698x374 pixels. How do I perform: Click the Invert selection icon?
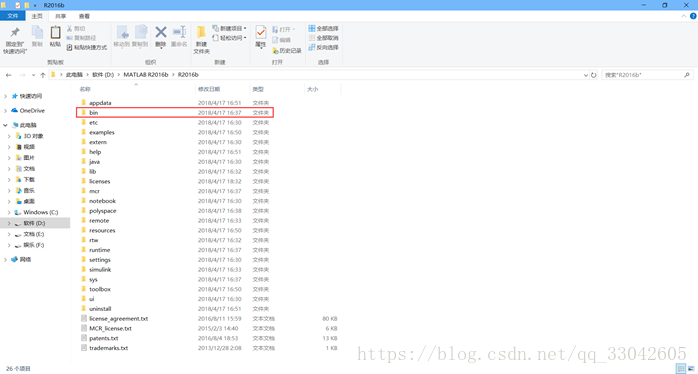(x=312, y=47)
